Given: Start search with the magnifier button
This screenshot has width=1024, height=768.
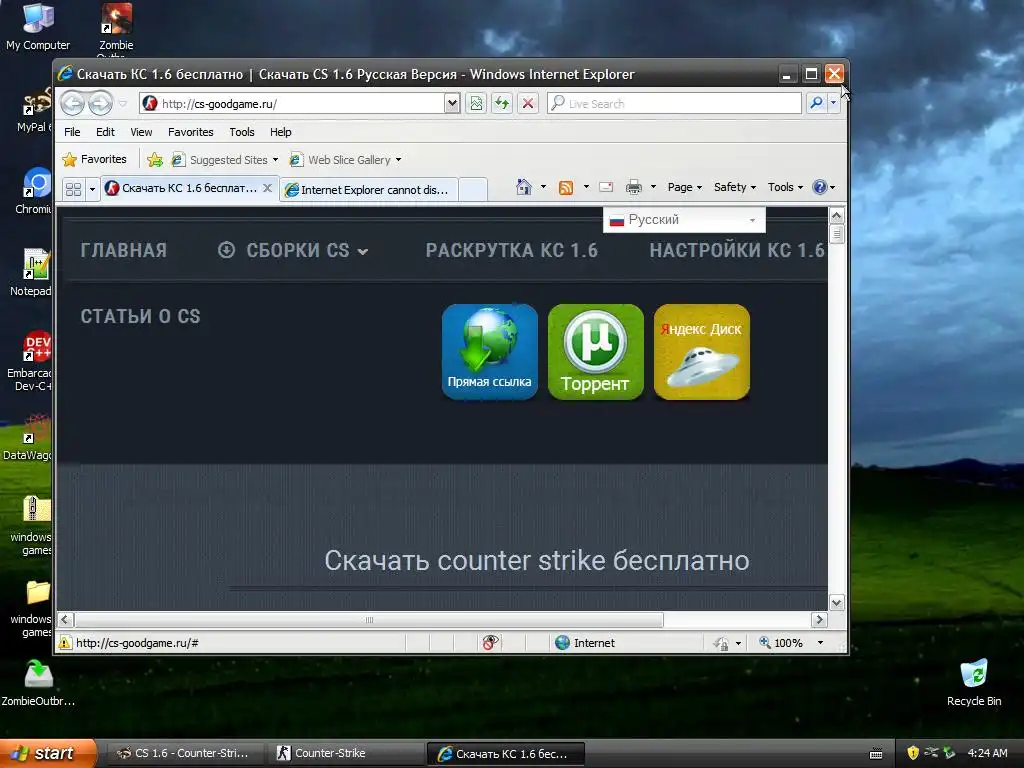Looking at the screenshot, I should pos(816,103).
